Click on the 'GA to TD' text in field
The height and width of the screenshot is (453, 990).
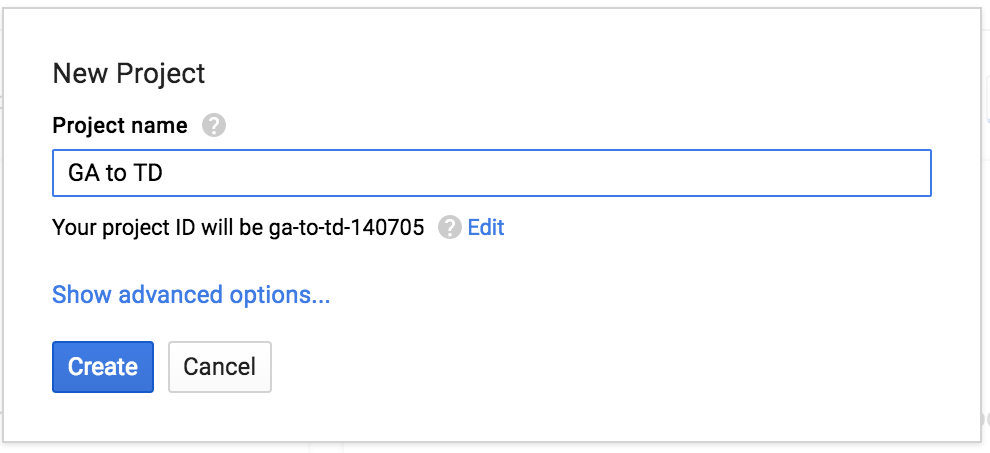point(115,173)
